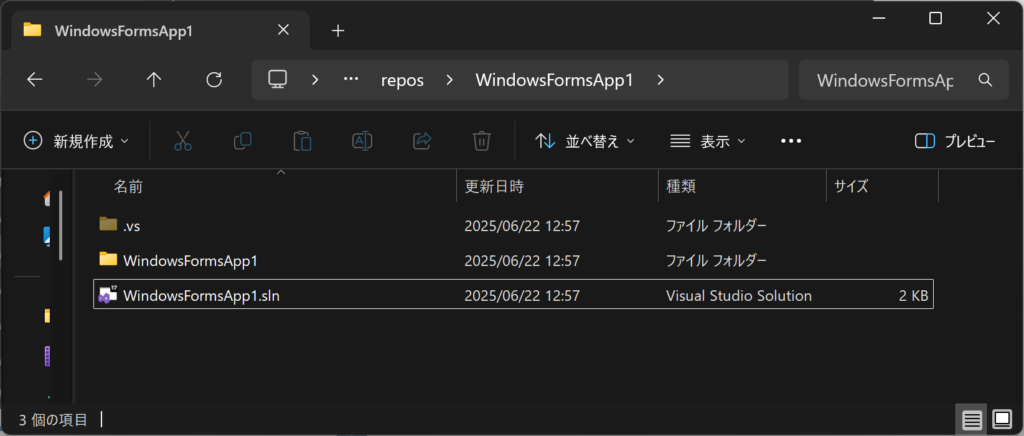The height and width of the screenshot is (436, 1024).
Task: Click the search magnifier icon
Action: [x=985, y=80]
